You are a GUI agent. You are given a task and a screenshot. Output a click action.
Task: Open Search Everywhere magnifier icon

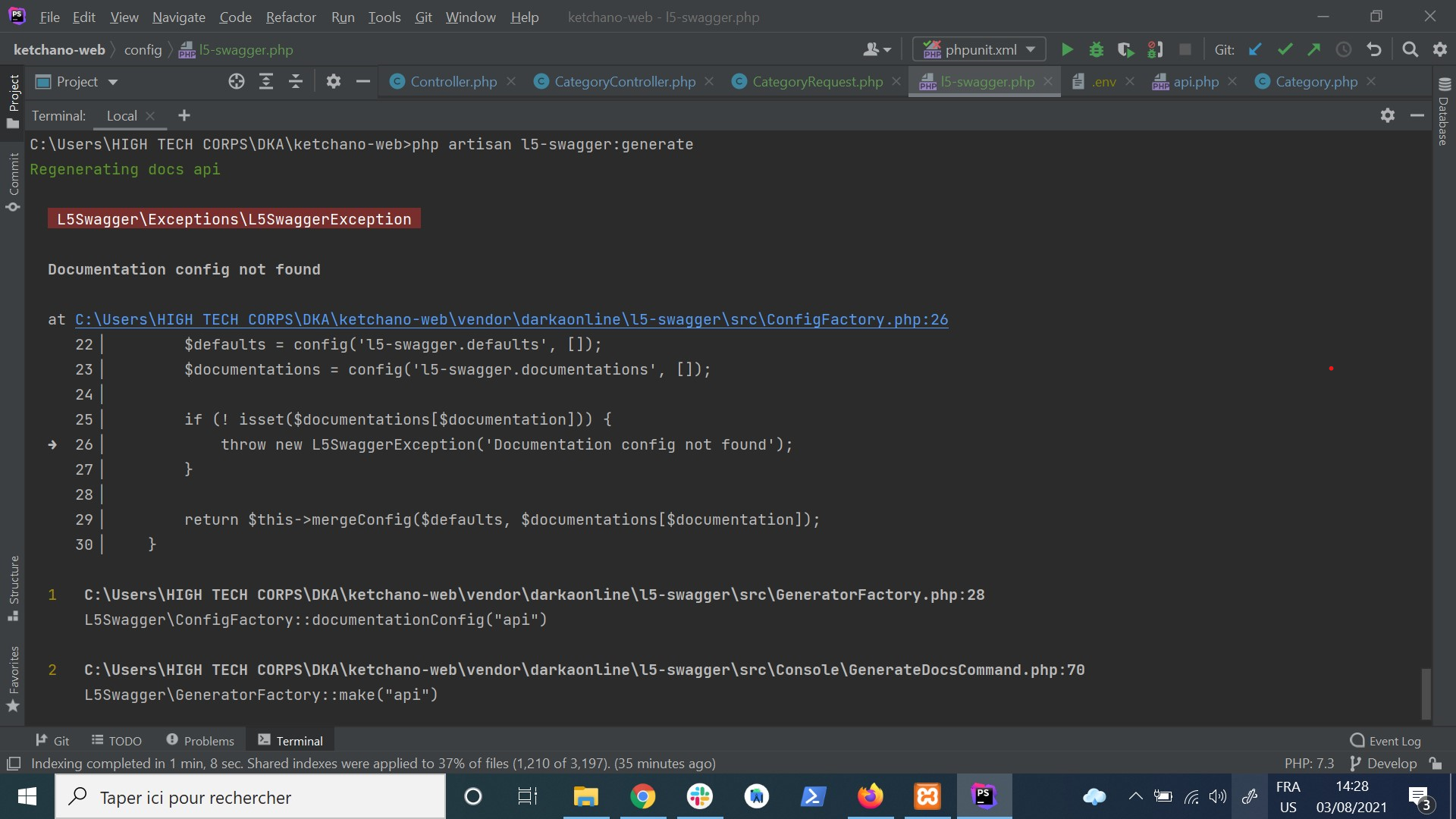pyautogui.click(x=1410, y=49)
